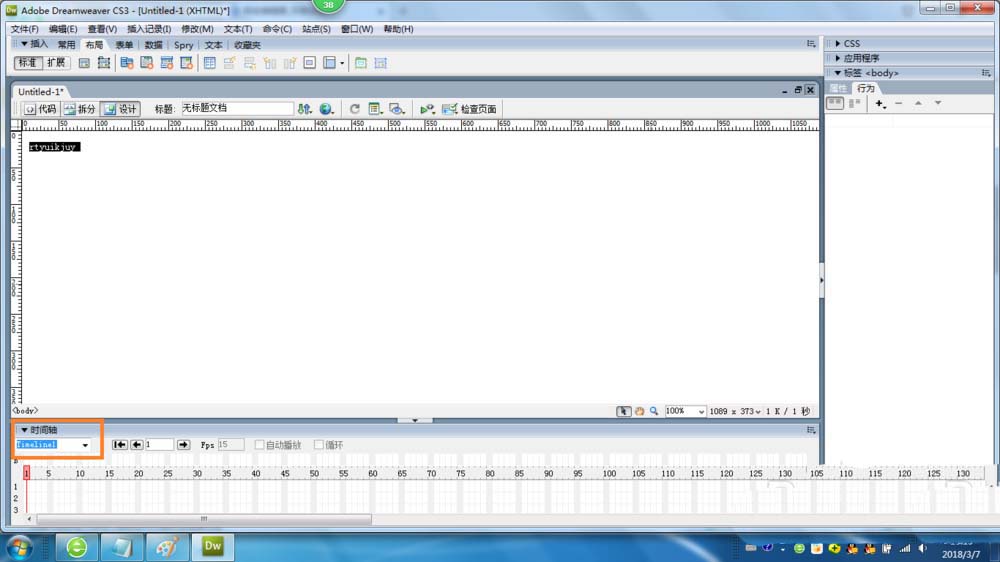This screenshot has width=1000, height=562.
Task: Open the Windows Start button
Action: [x=19, y=547]
